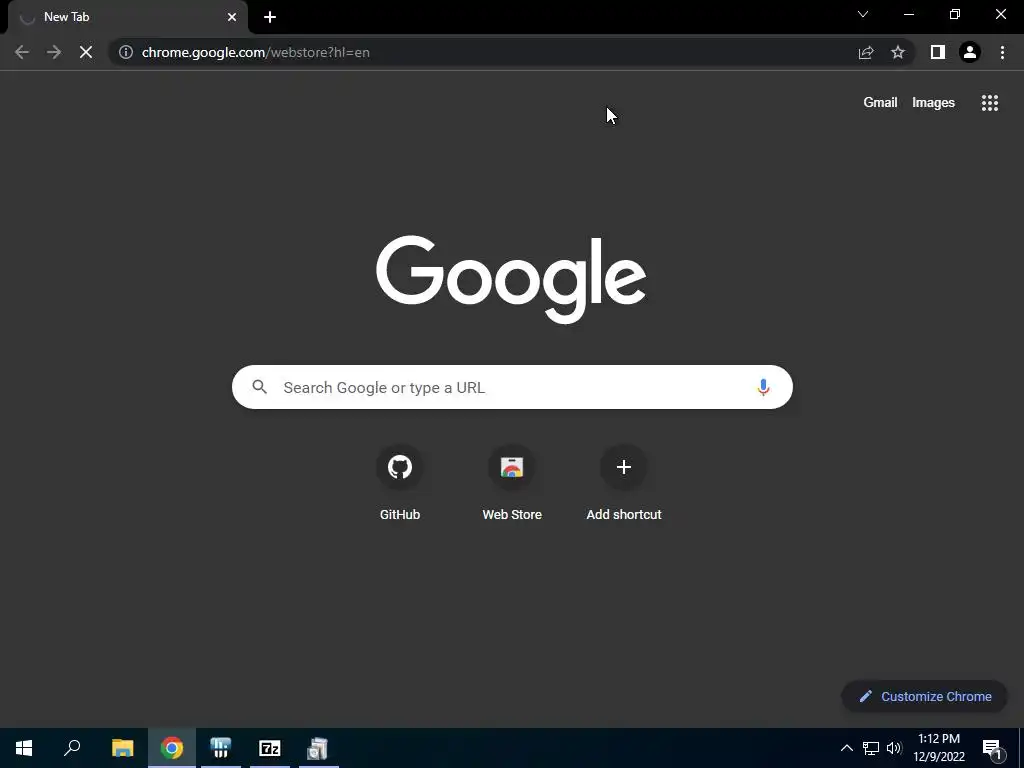Open the network status tray icon
The image size is (1024, 768).
pyautogui.click(x=871, y=748)
